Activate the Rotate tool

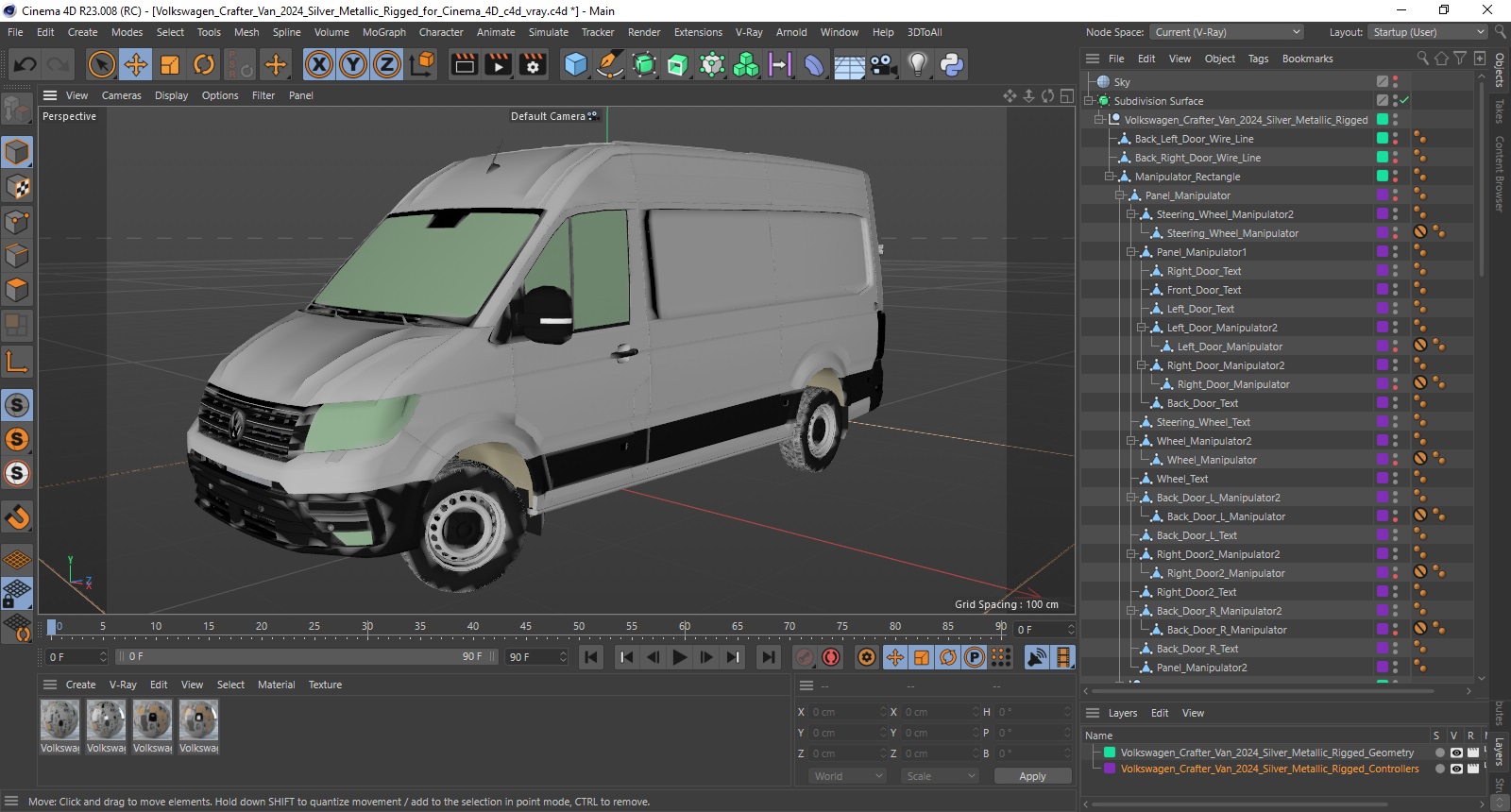[x=204, y=64]
